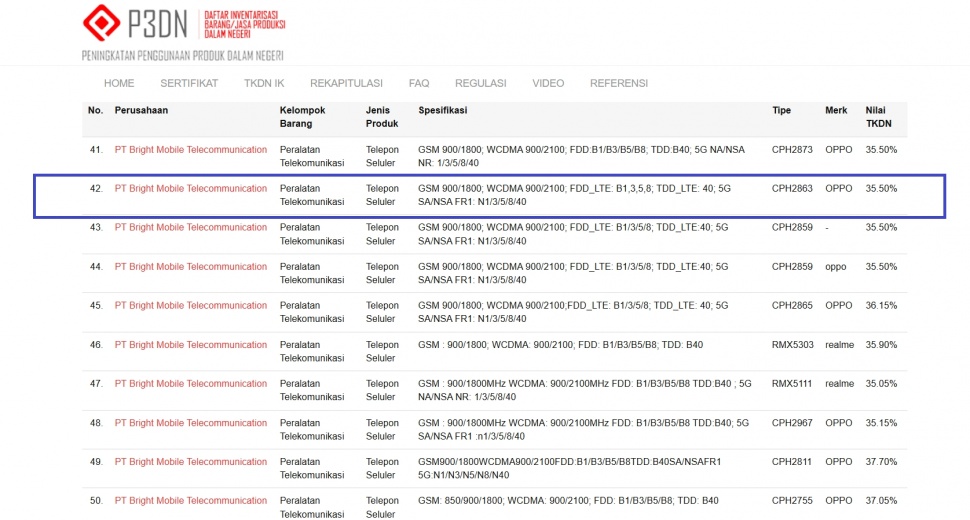Image resolution: width=970 pixels, height=520 pixels.
Task: Click the specification text in row 46
Action: click(x=560, y=345)
